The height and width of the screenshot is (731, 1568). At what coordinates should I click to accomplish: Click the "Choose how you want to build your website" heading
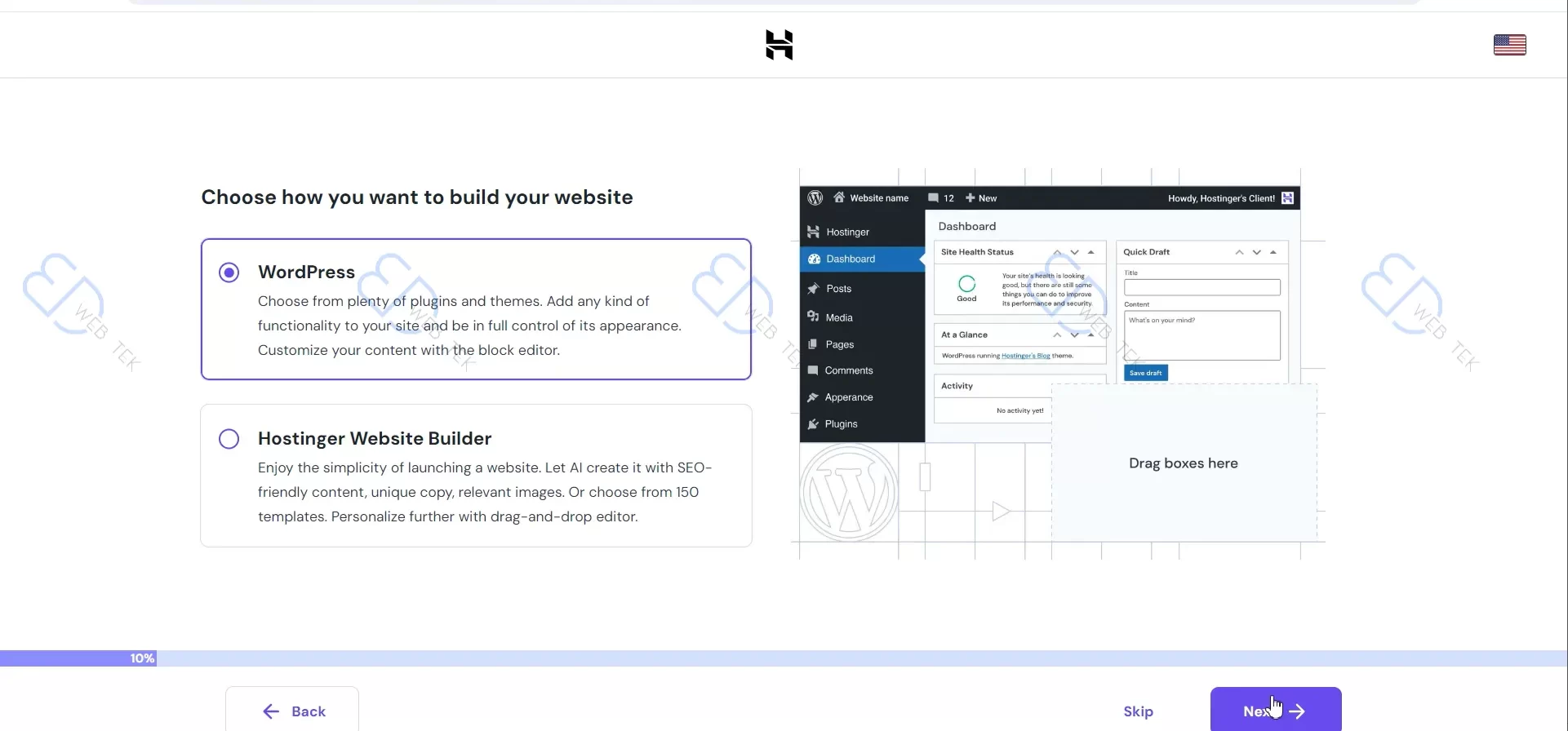pos(417,197)
